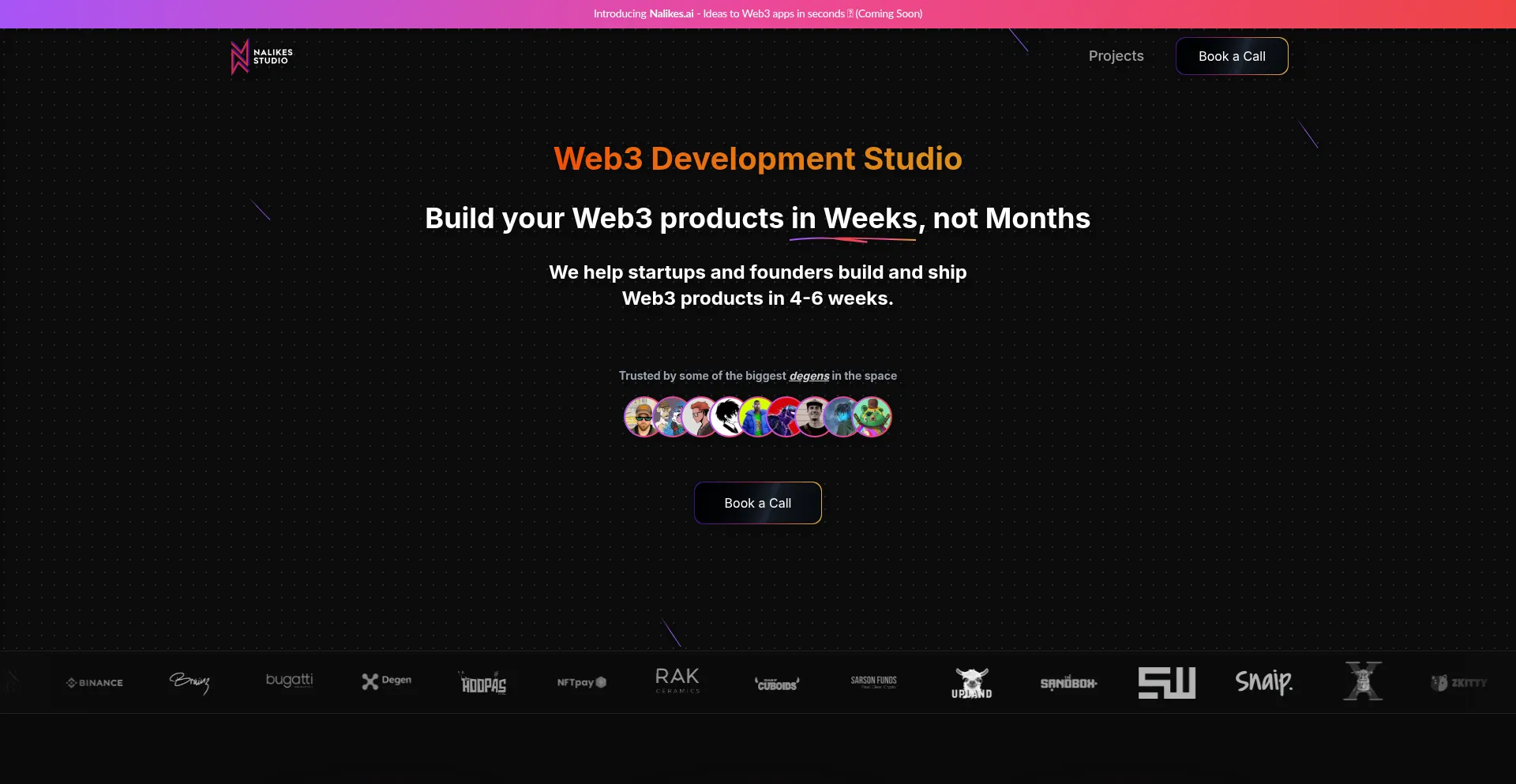Viewport: 1516px width, 784px height.
Task: Follow the underlined 'degens' link
Action: (x=809, y=376)
